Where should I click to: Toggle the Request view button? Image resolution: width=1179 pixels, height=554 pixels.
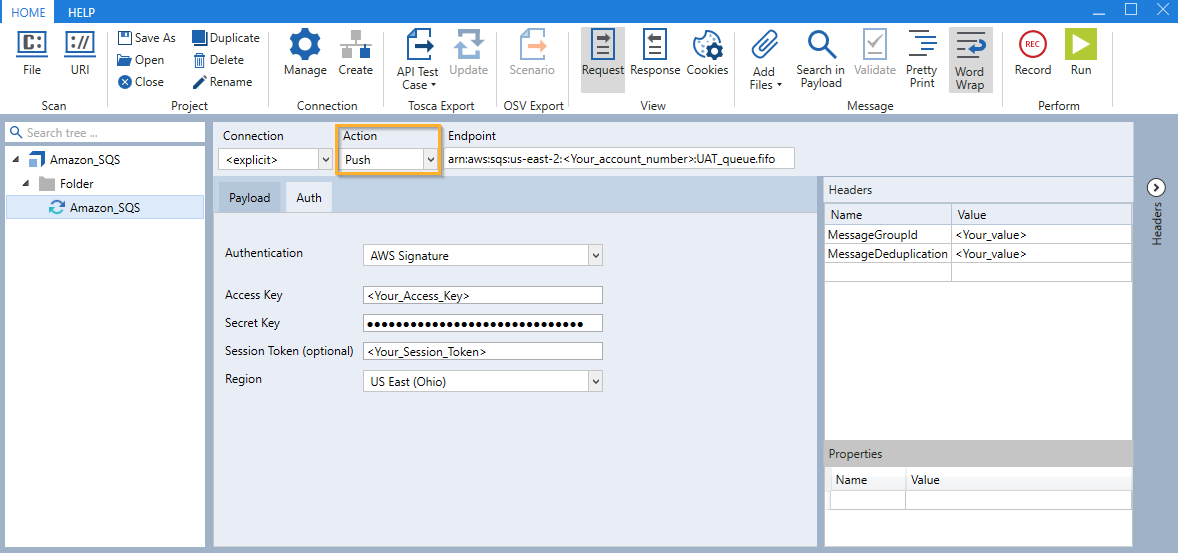tap(602, 45)
